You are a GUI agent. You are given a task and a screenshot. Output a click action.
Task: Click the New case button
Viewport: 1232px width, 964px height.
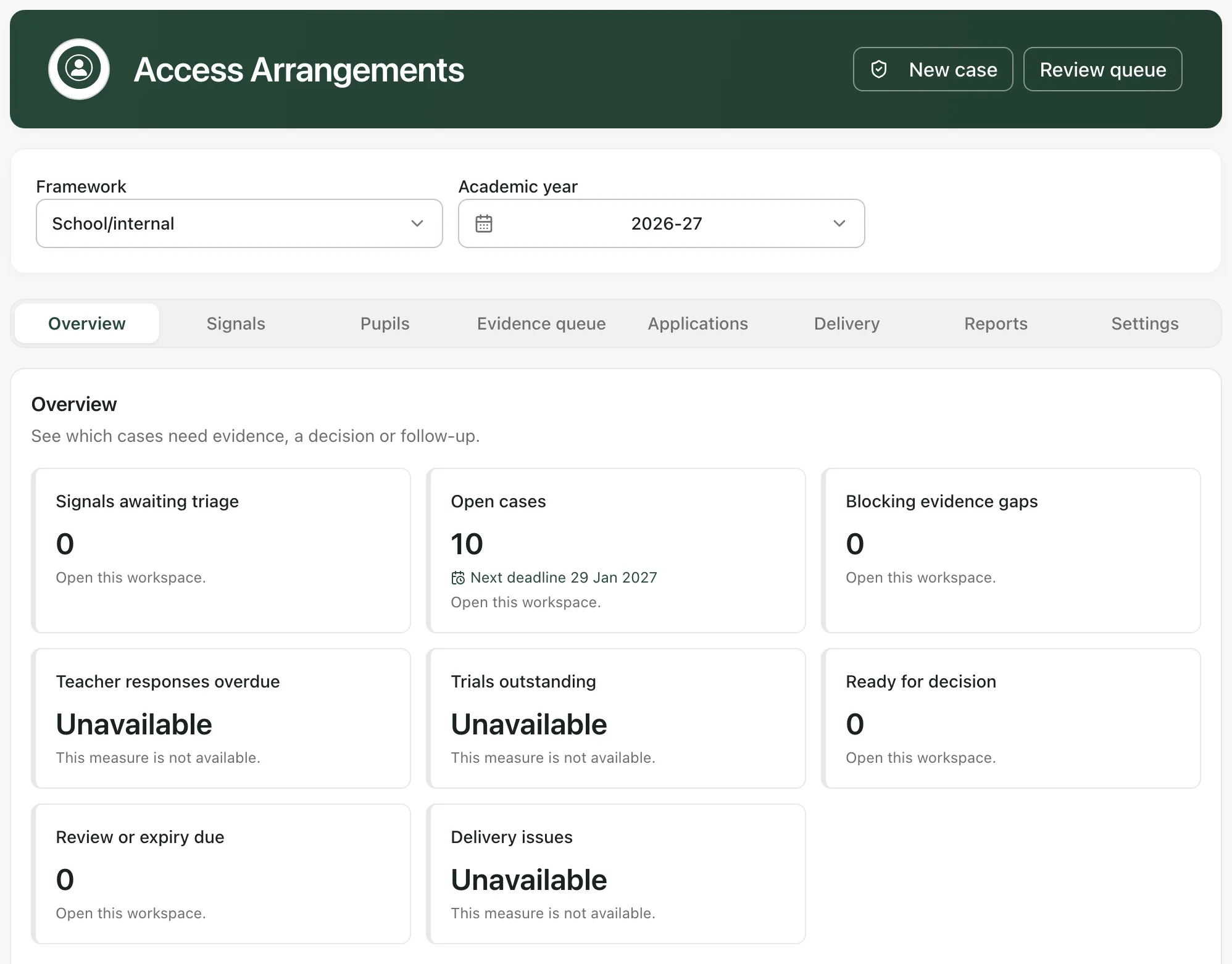pyautogui.click(x=933, y=69)
